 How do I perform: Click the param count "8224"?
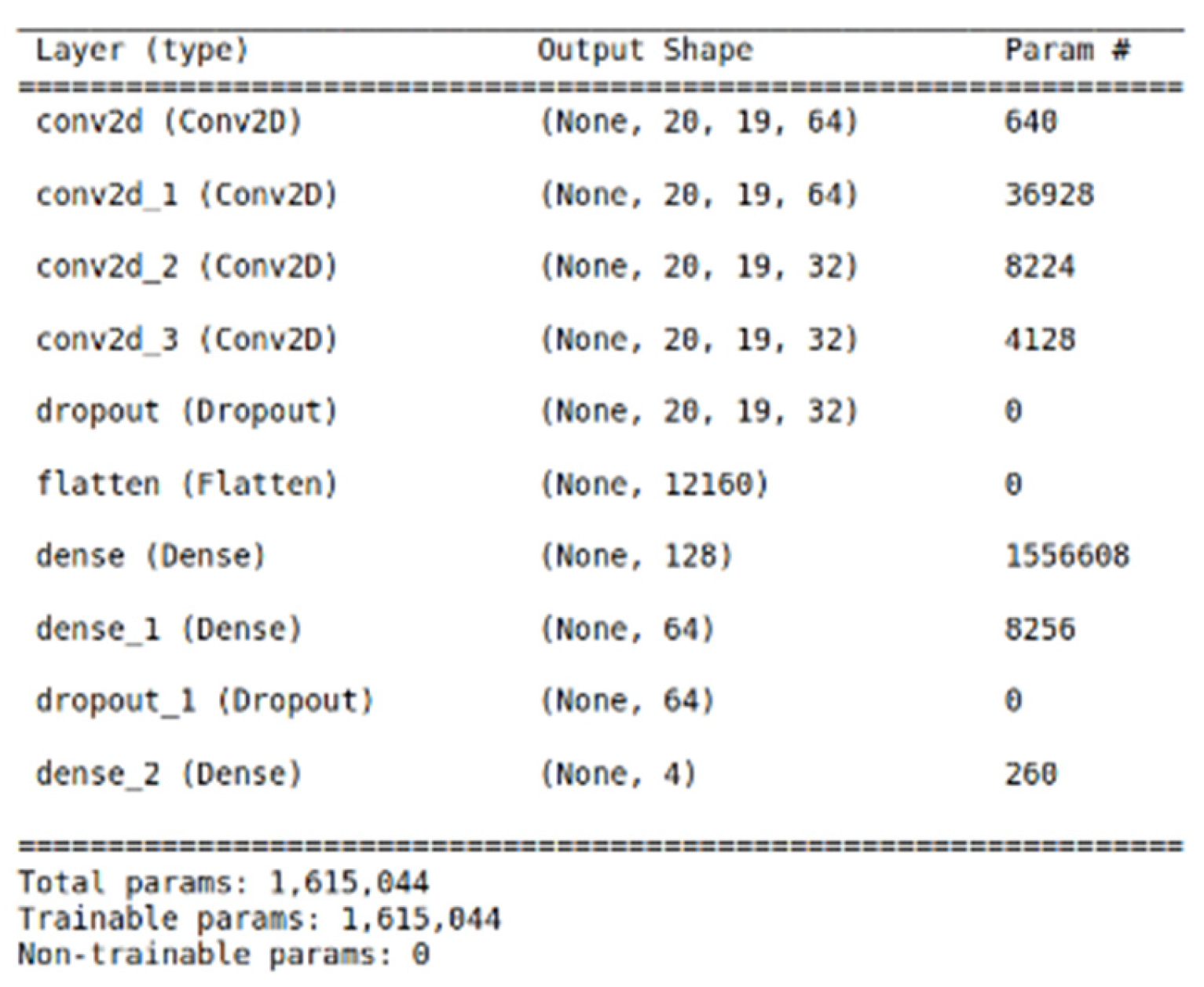[1040, 267]
